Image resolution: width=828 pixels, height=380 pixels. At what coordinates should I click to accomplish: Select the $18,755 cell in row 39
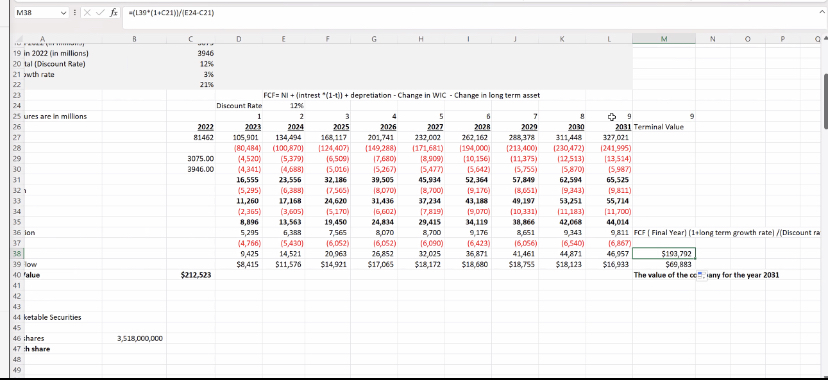(515, 264)
